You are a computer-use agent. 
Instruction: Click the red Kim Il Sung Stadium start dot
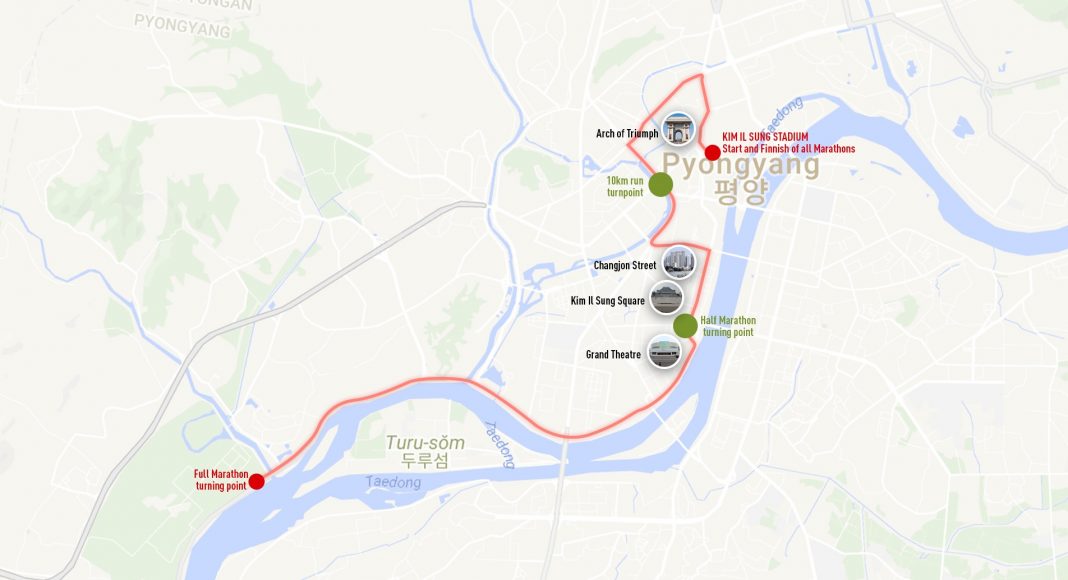tap(712, 152)
